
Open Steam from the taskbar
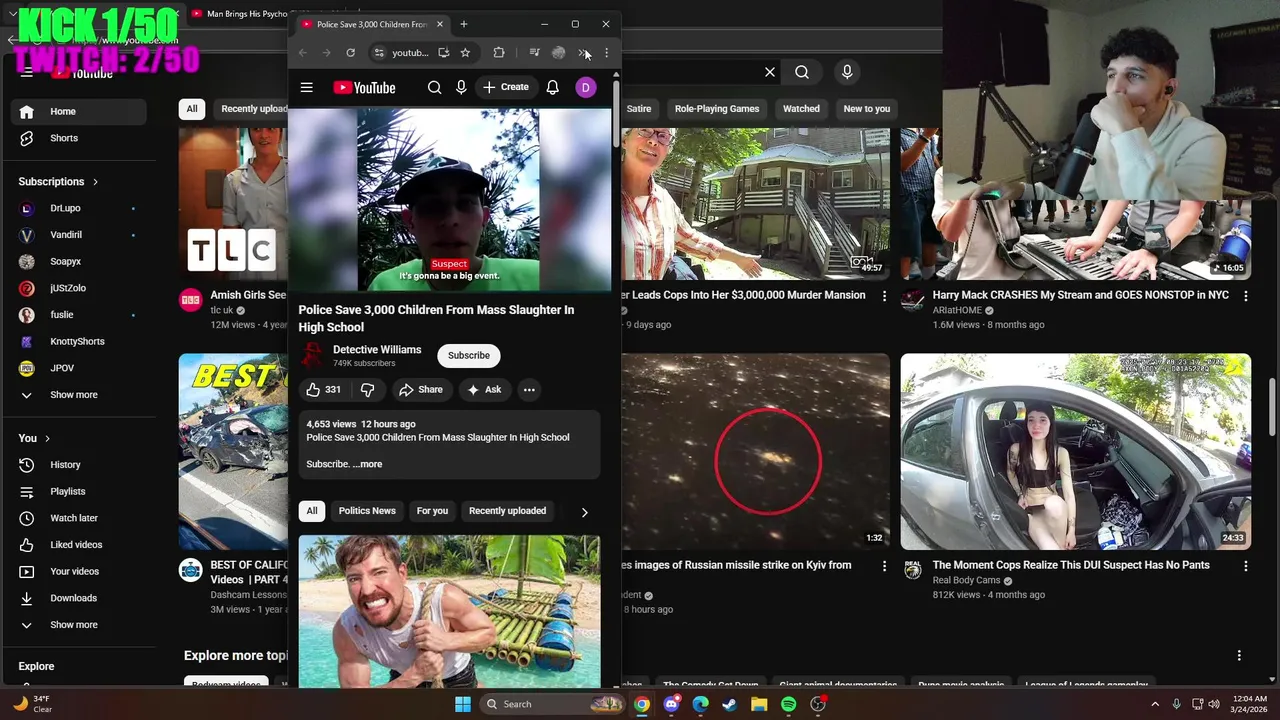pos(730,704)
